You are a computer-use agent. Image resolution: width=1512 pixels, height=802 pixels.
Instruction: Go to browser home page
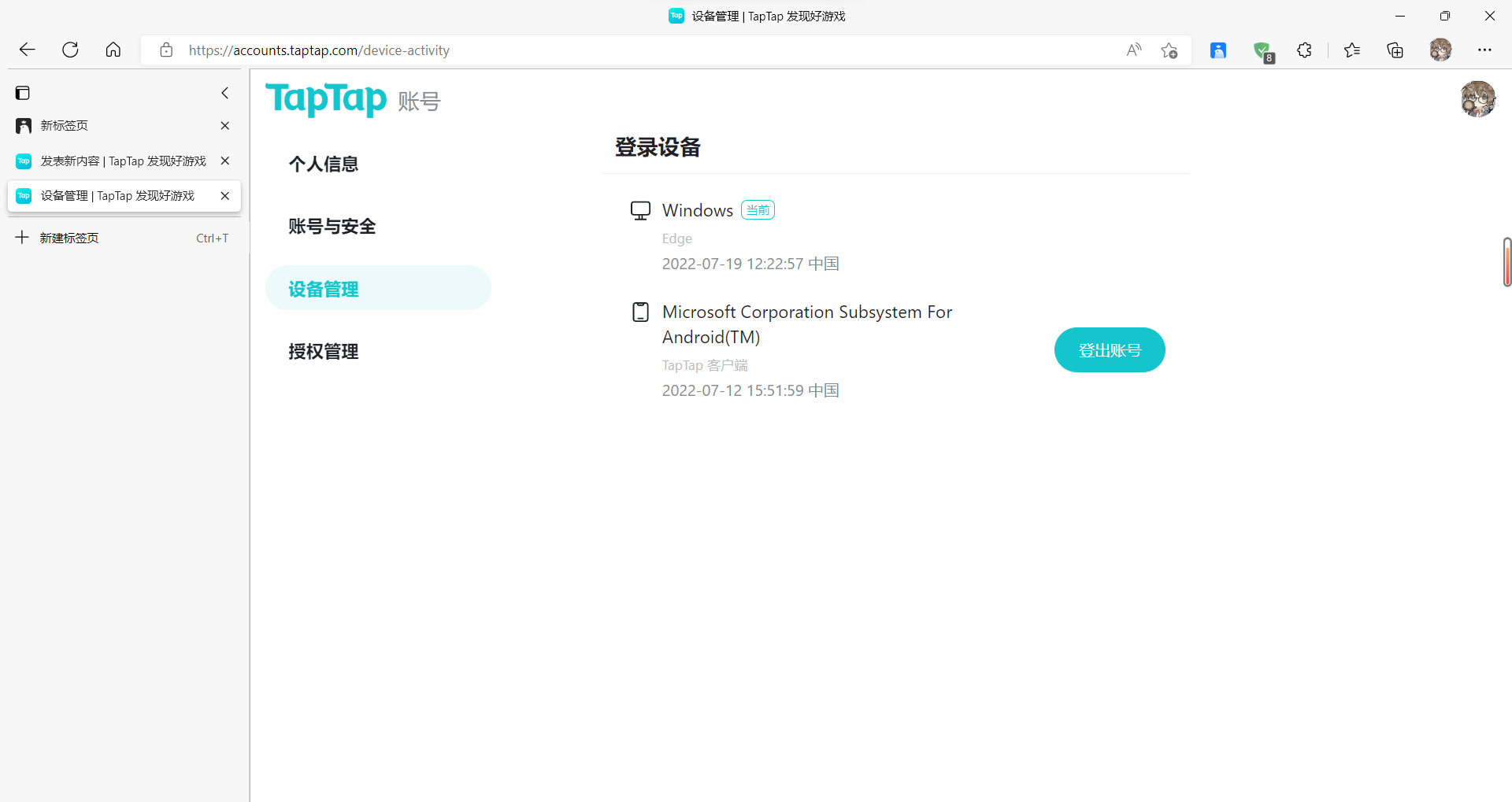[x=113, y=50]
